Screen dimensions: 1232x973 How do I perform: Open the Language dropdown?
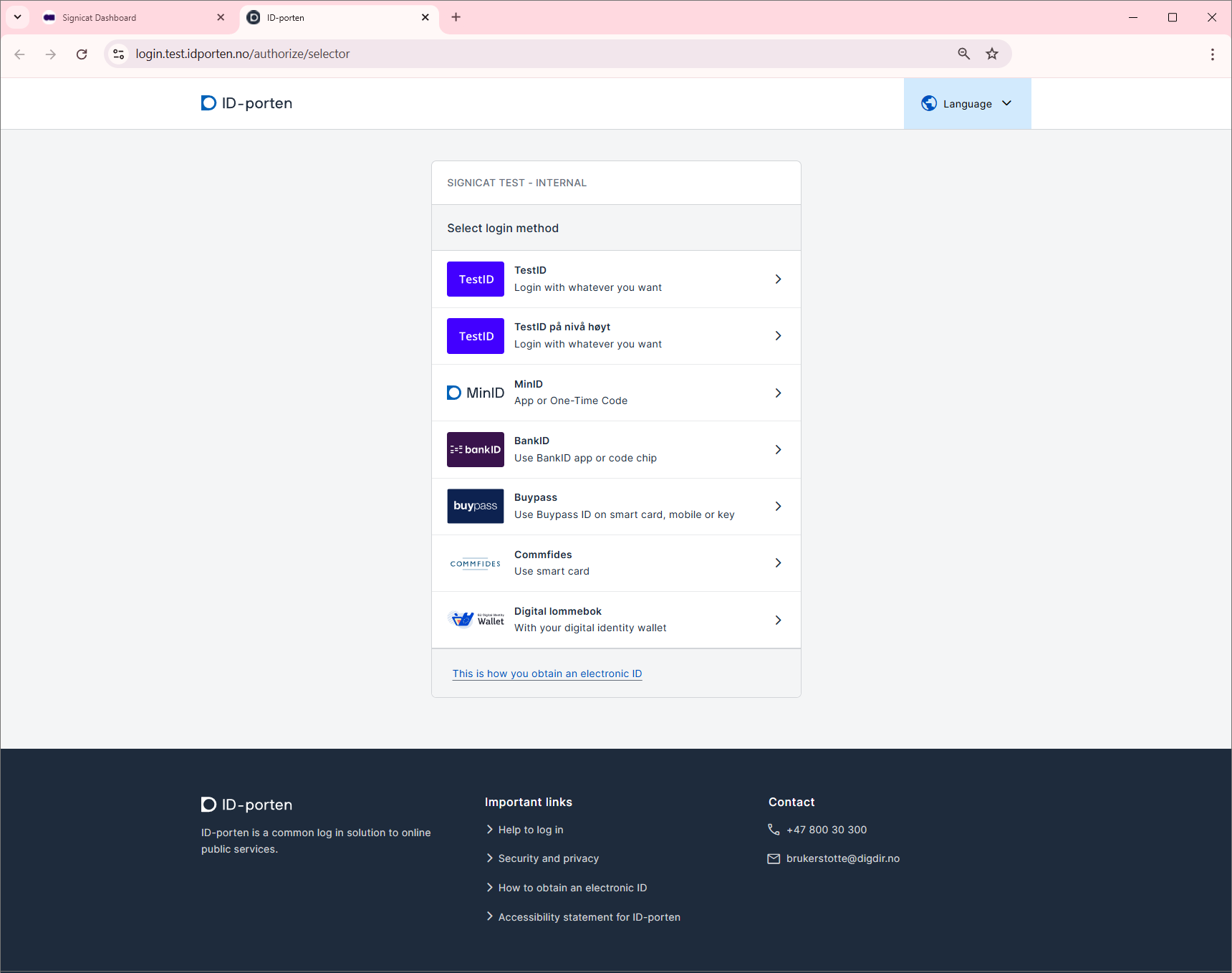click(x=967, y=104)
